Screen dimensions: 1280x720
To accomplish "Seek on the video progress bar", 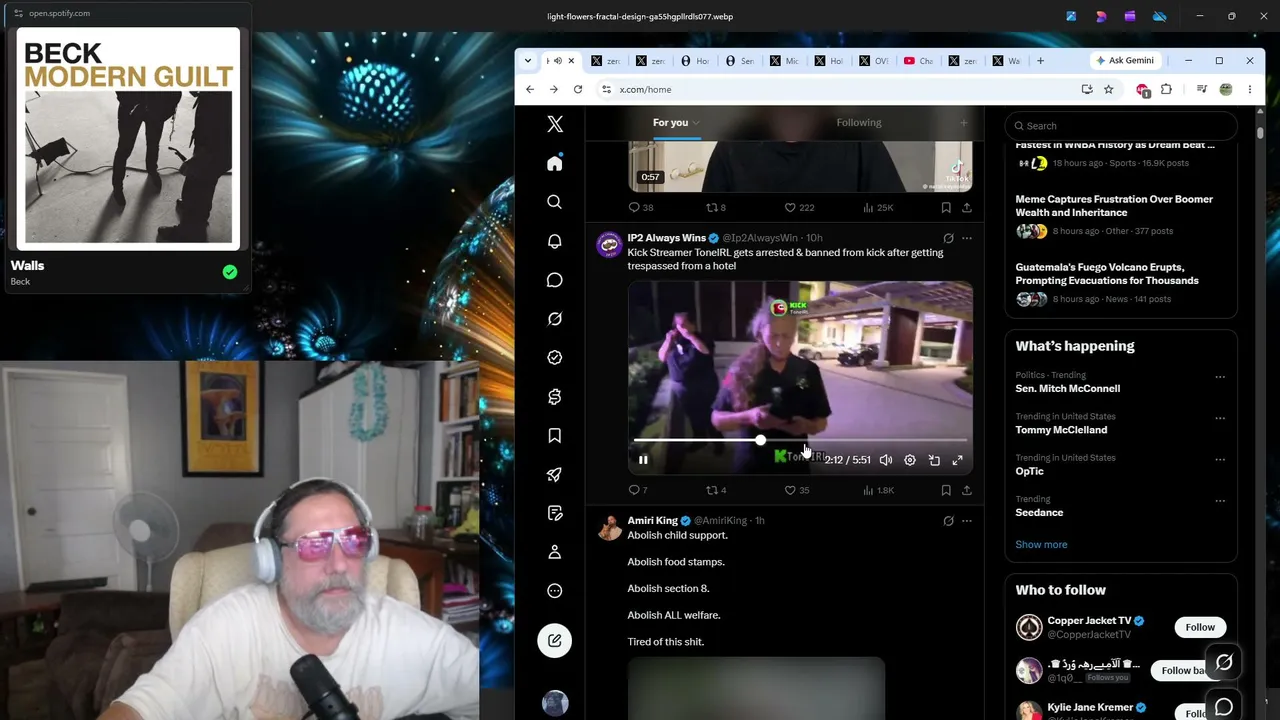I will pos(800,440).
